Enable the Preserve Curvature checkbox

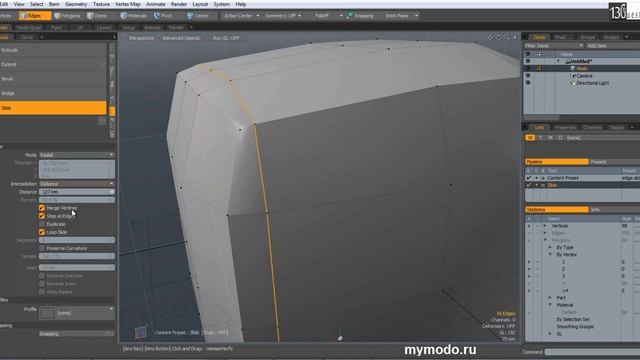[42, 248]
